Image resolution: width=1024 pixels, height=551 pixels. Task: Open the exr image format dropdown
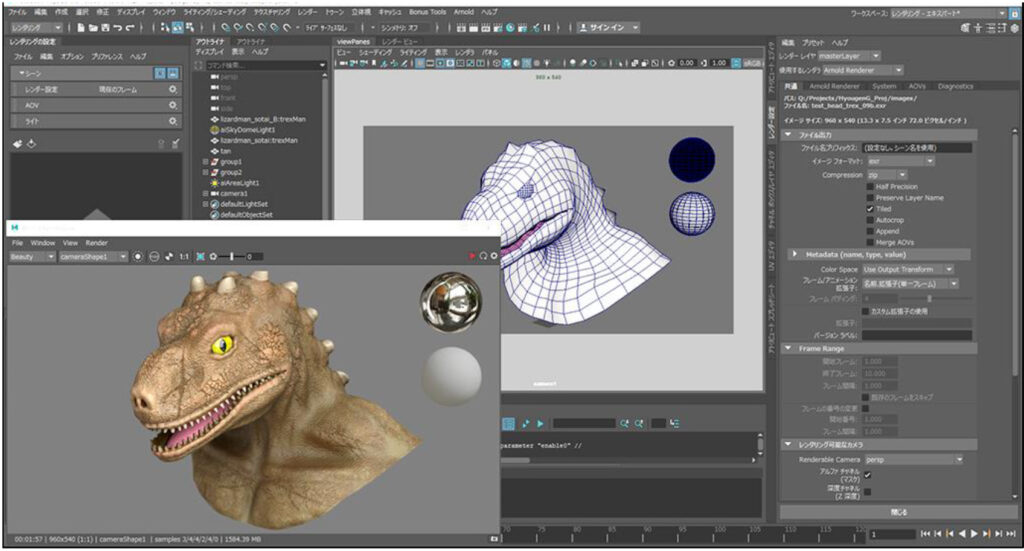(x=901, y=161)
